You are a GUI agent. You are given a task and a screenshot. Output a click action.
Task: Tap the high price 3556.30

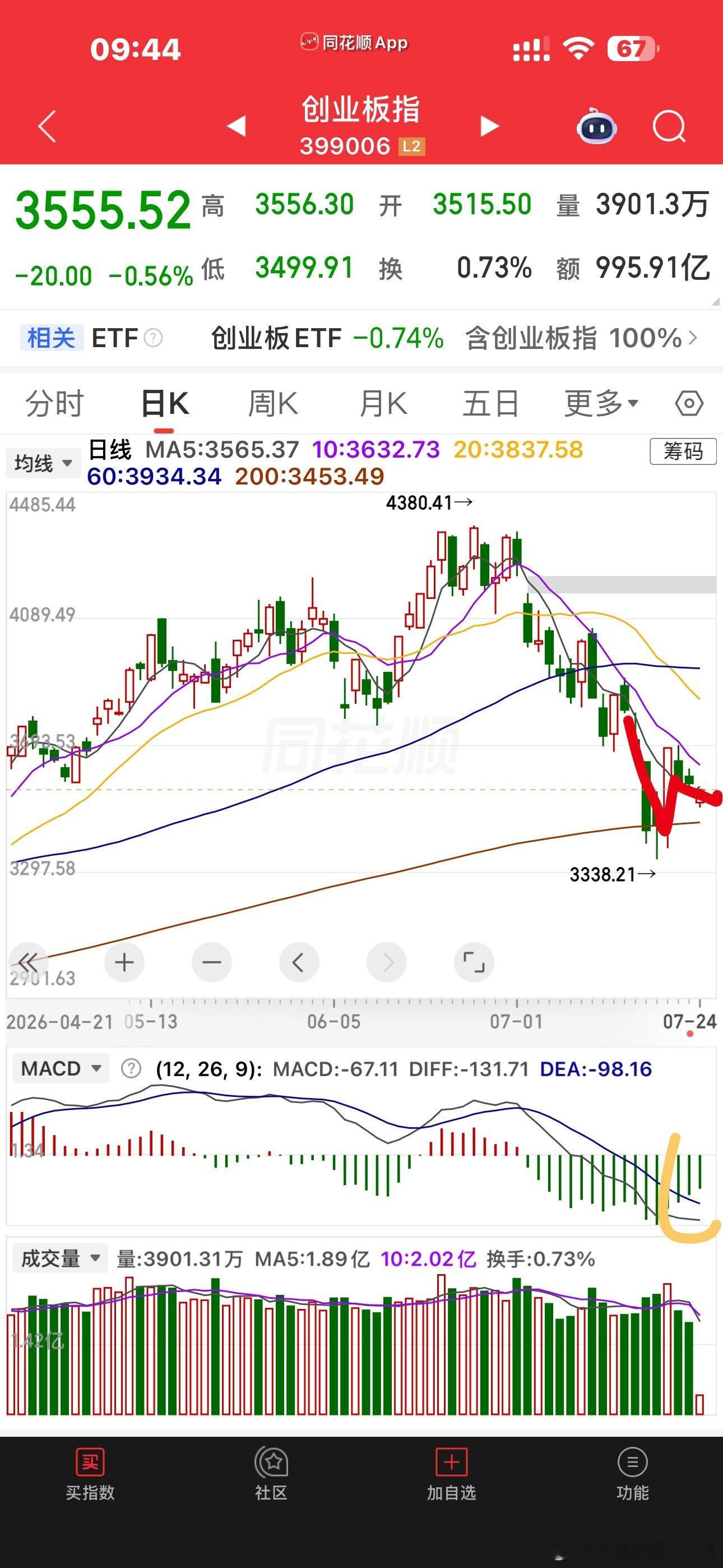(x=304, y=205)
